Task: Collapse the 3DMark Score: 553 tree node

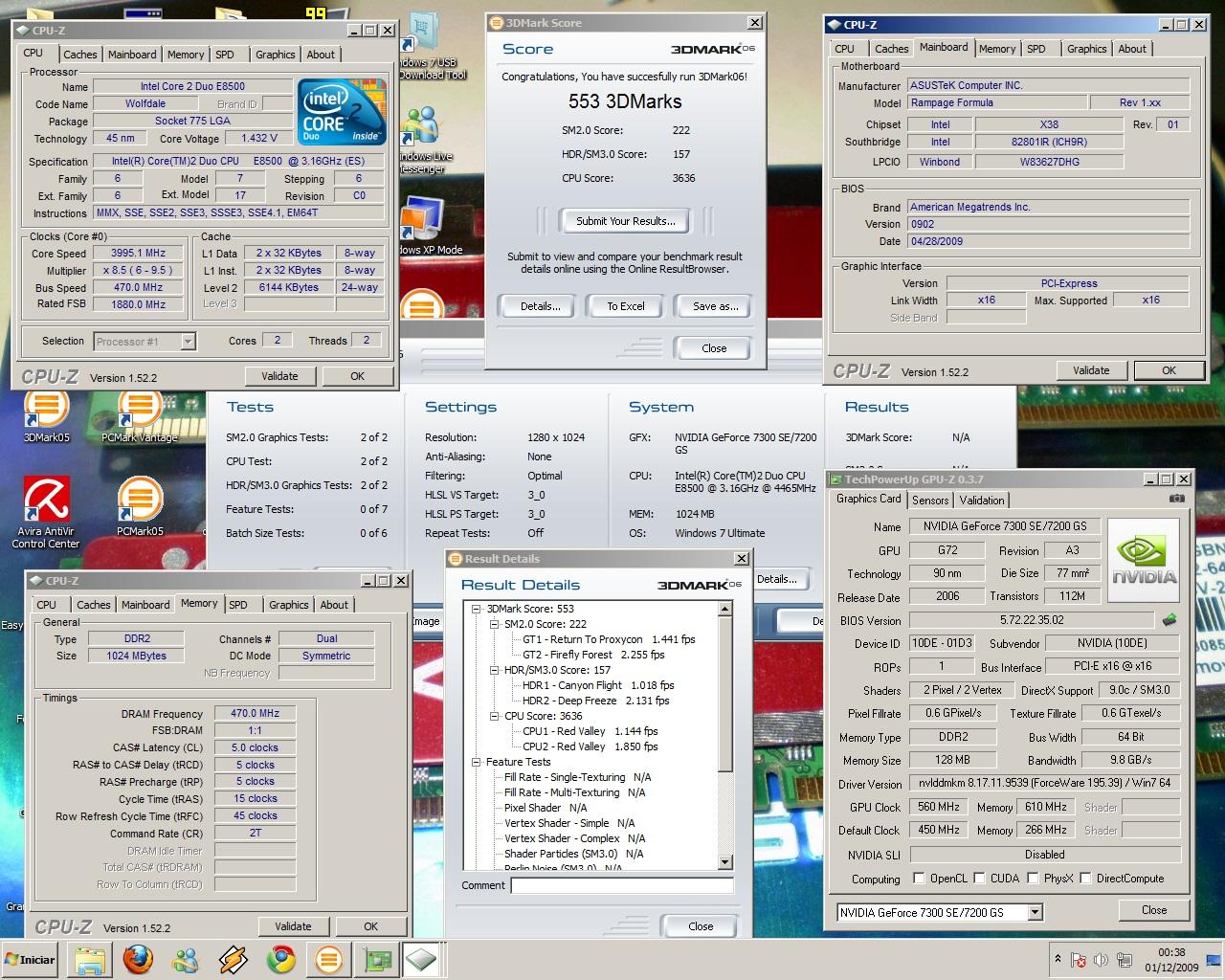Action: 475,609
